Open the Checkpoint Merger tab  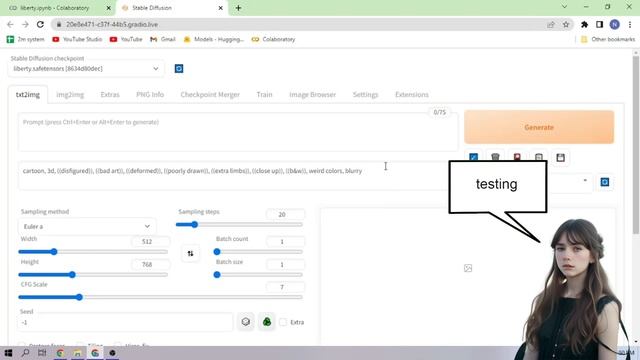pos(210,95)
